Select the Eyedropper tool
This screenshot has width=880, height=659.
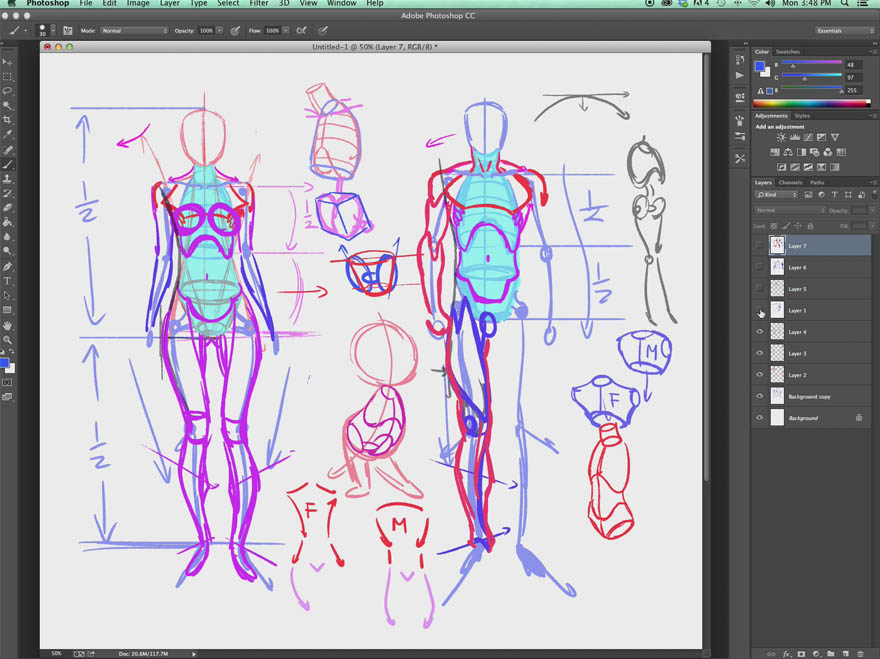tap(7, 135)
